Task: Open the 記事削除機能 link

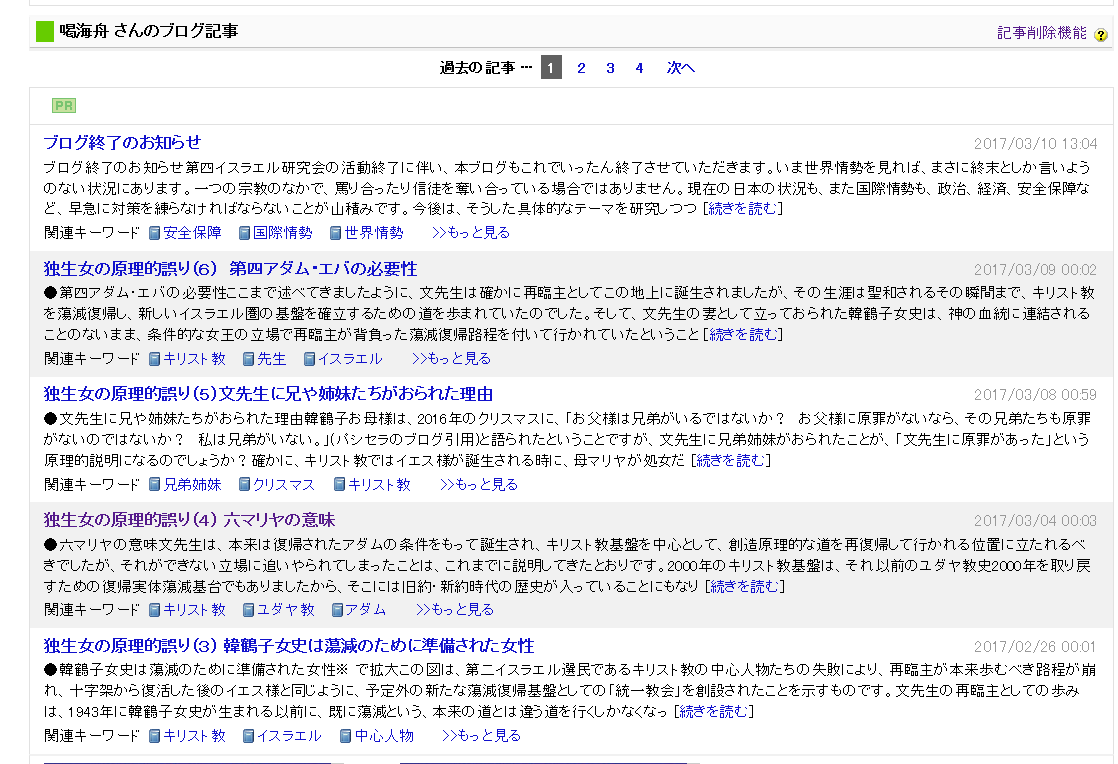Action: pyautogui.click(x=1041, y=33)
